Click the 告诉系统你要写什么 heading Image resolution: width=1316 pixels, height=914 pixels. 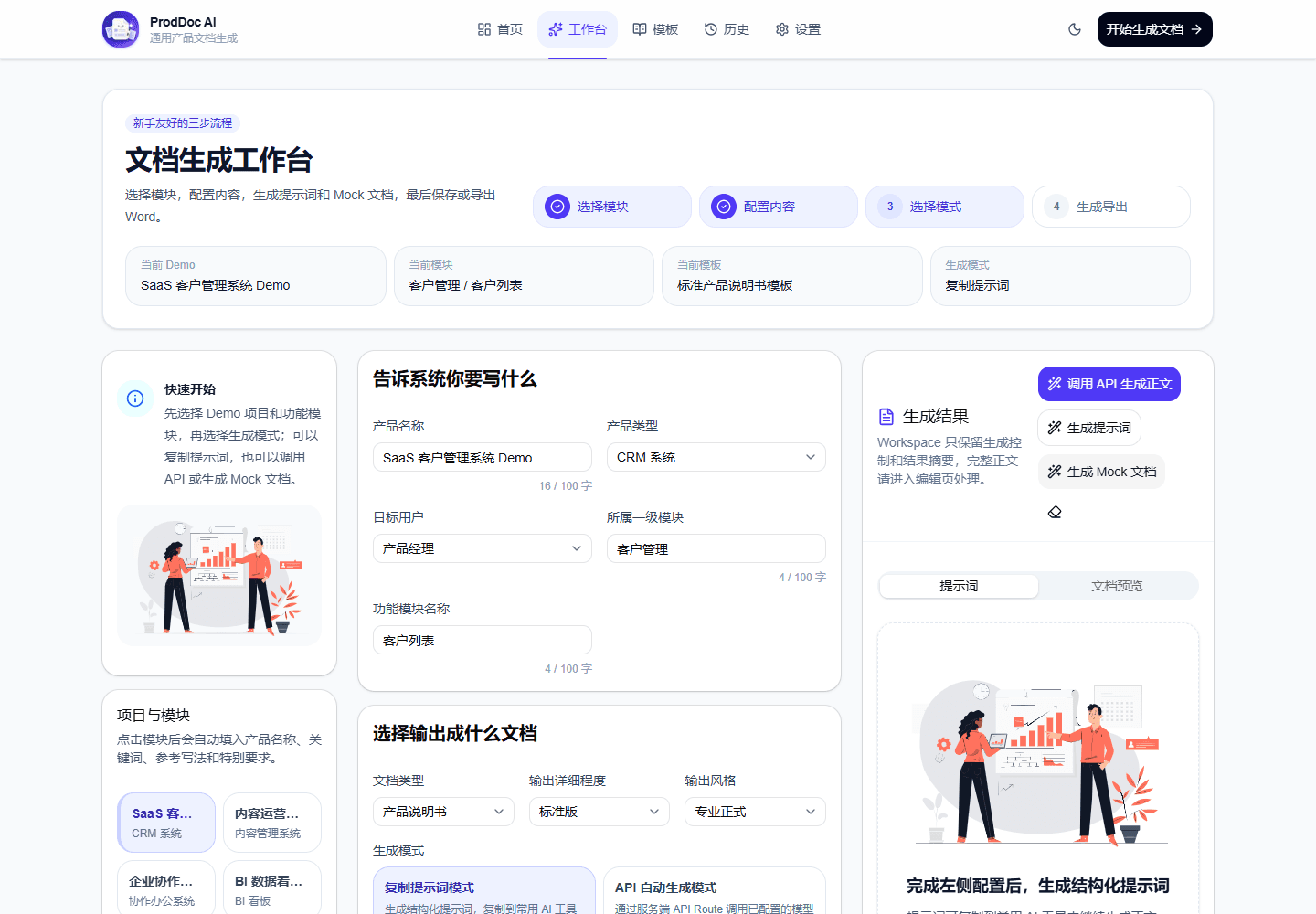pyautogui.click(x=455, y=378)
